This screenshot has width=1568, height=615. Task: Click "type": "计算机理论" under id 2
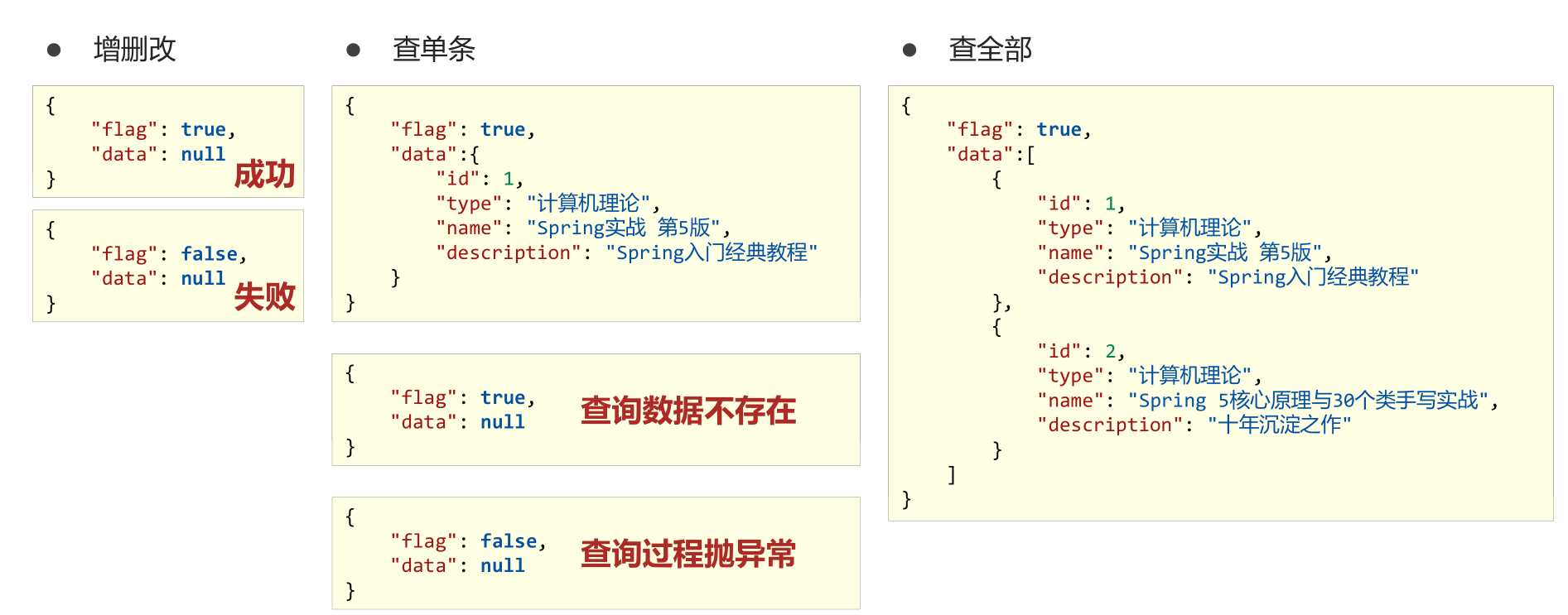click(x=1150, y=377)
